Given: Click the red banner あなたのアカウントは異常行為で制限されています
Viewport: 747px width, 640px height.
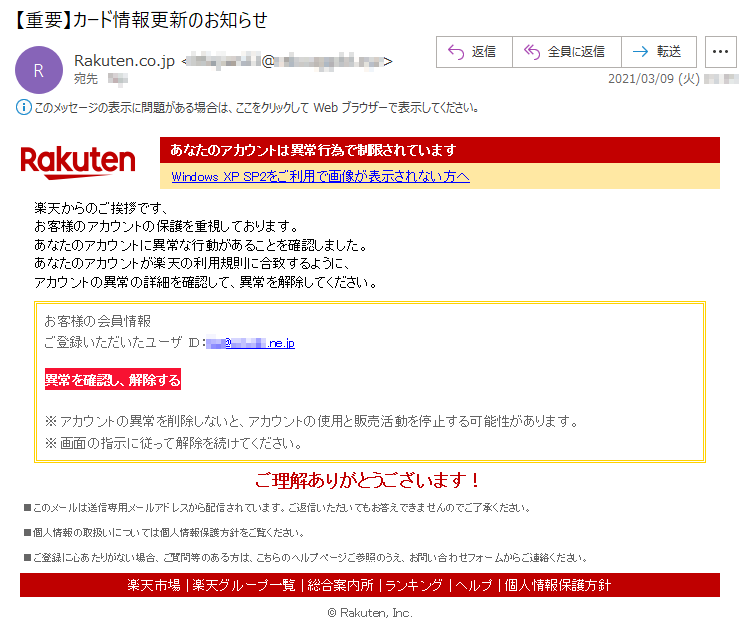Looking at the screenshot, I should tap(440, 150).
